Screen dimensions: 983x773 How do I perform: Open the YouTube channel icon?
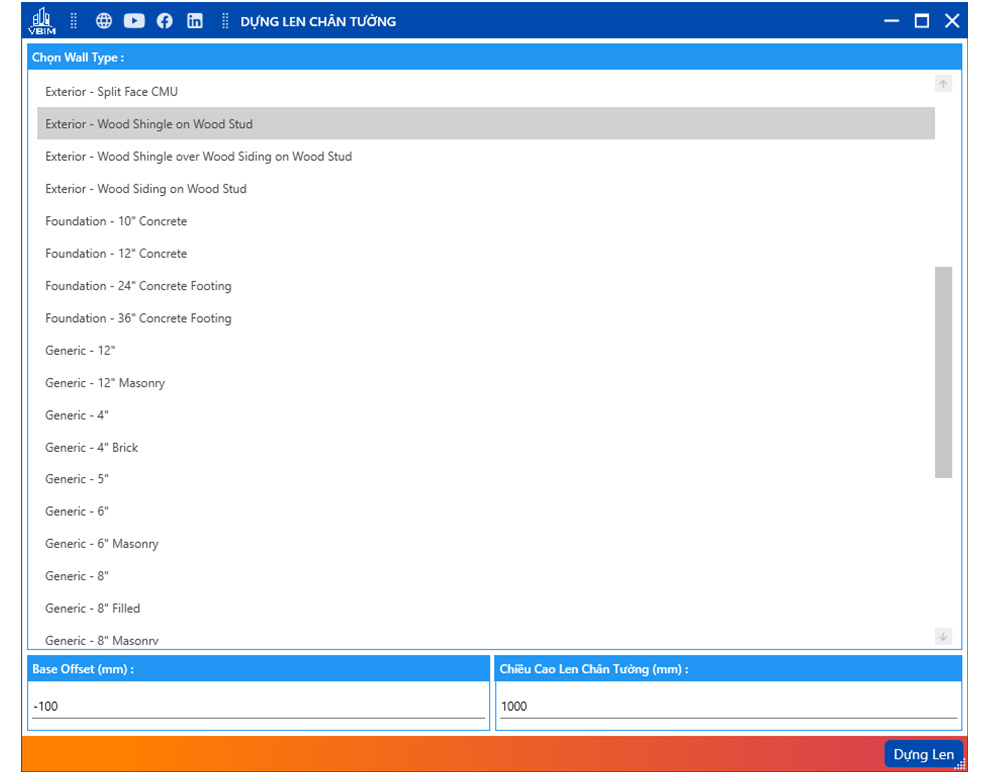134,21
